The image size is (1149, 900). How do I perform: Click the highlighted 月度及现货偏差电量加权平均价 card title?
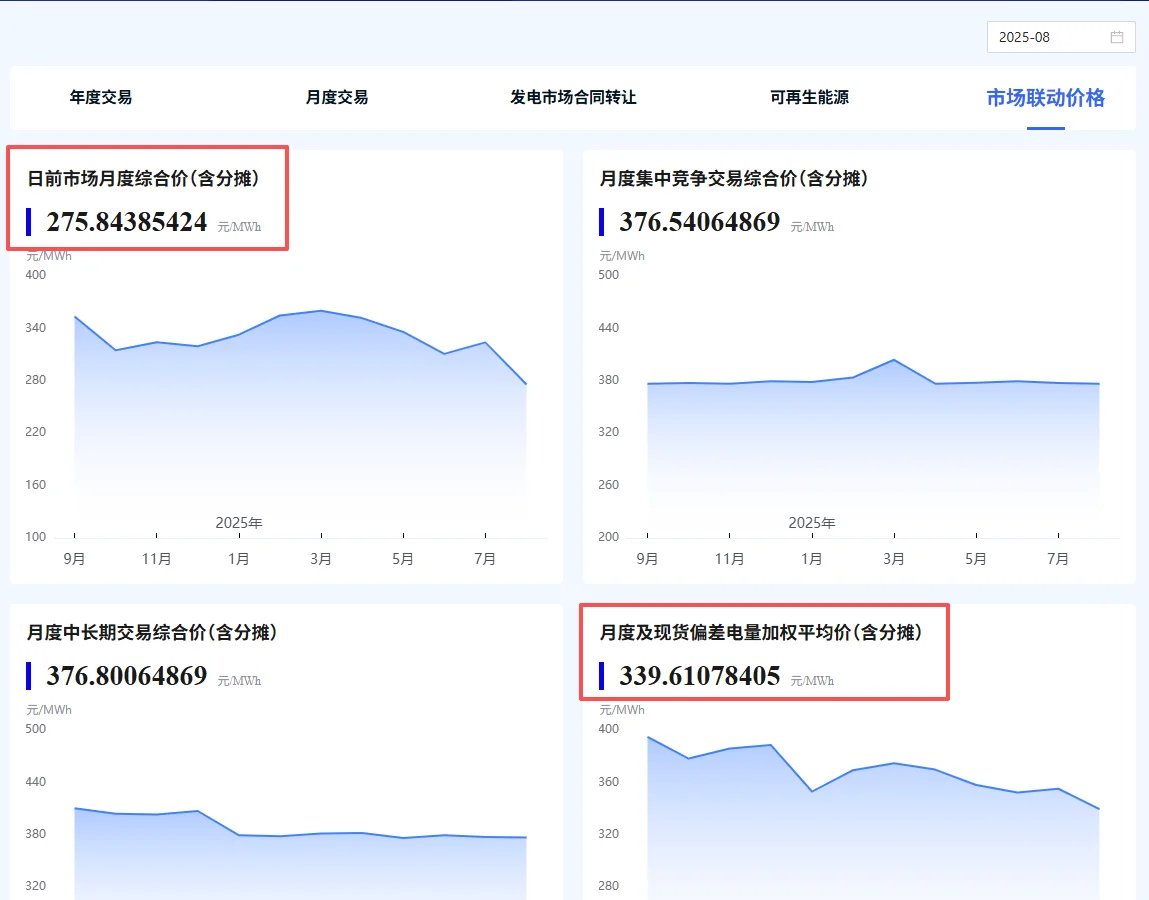(762, 632)
